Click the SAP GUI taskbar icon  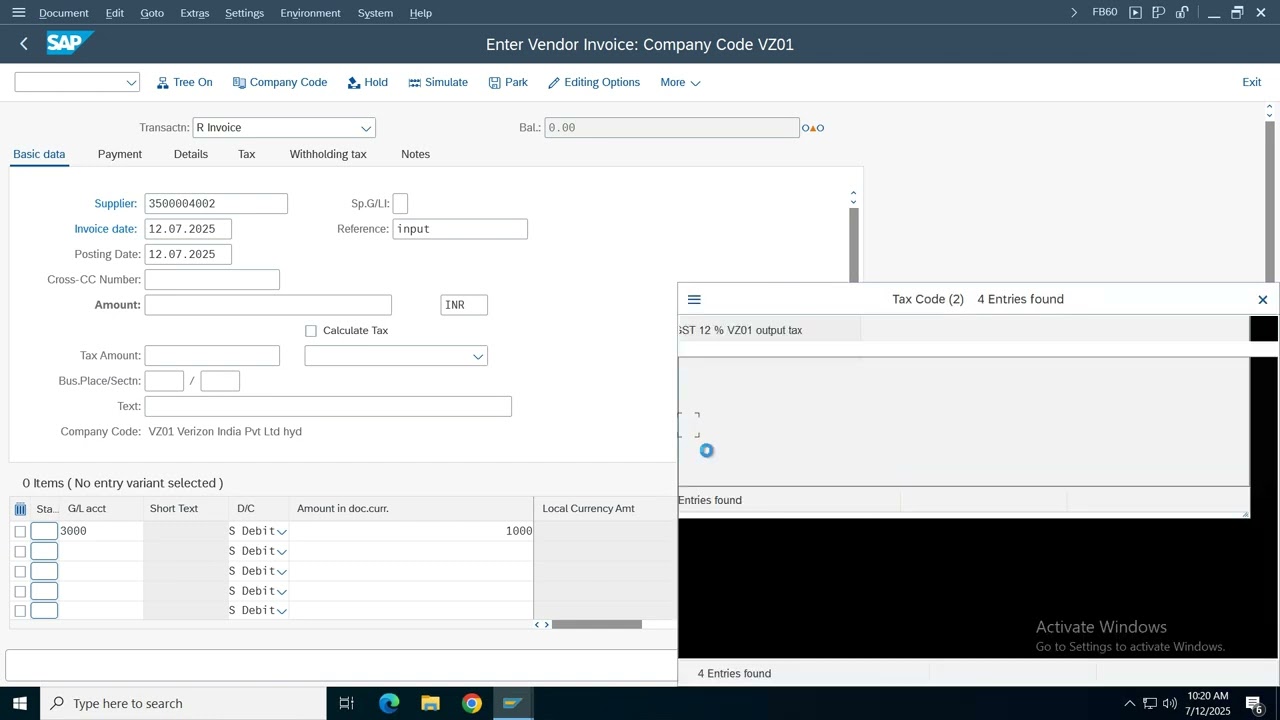click(x=512, y=703)
